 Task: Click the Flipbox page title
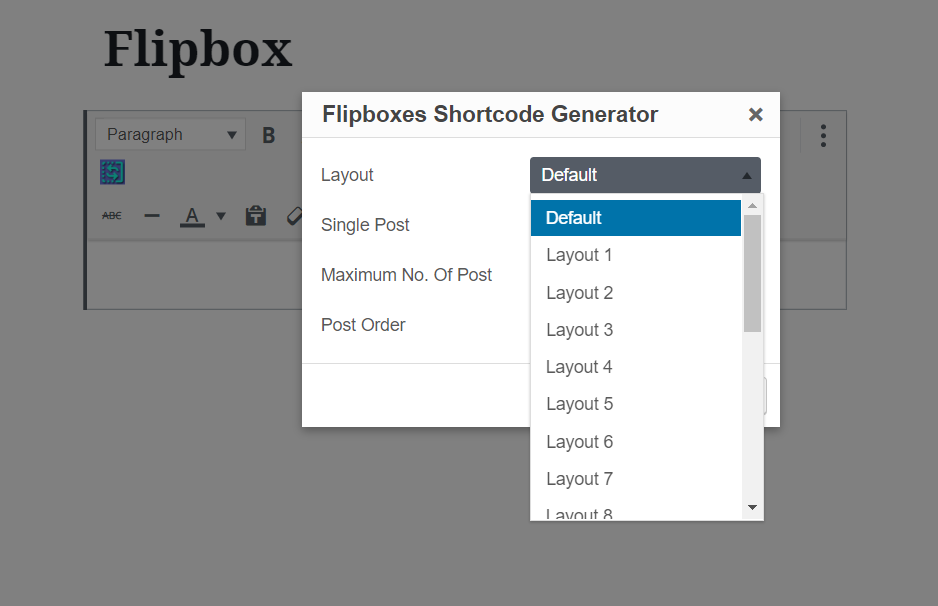[x=198, y=51]
